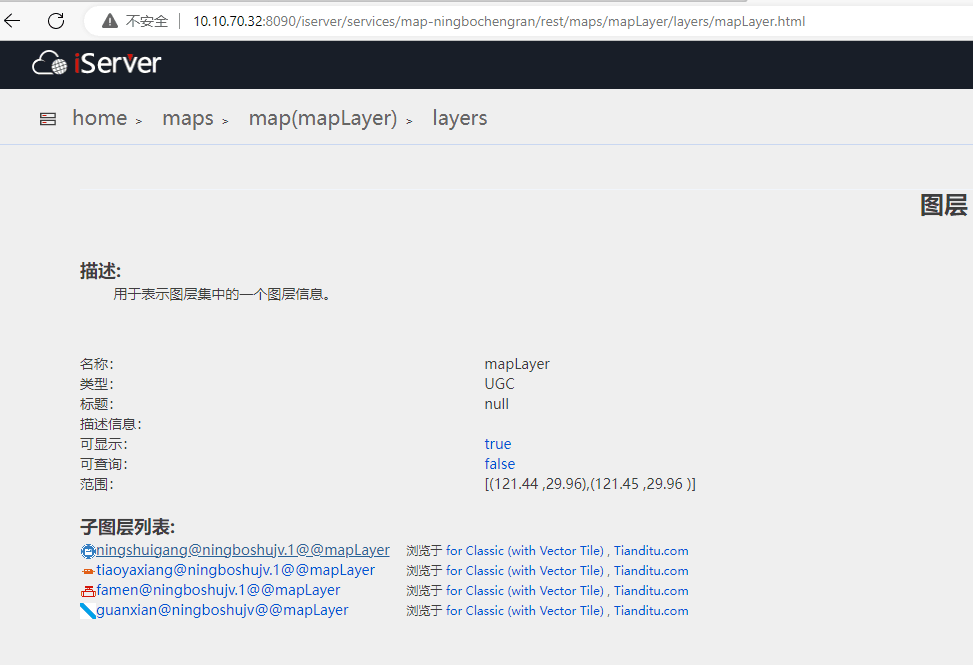Open map(mapLayer) breadcrumb item
Screen dimensions: 973x665
coord(323,118)
